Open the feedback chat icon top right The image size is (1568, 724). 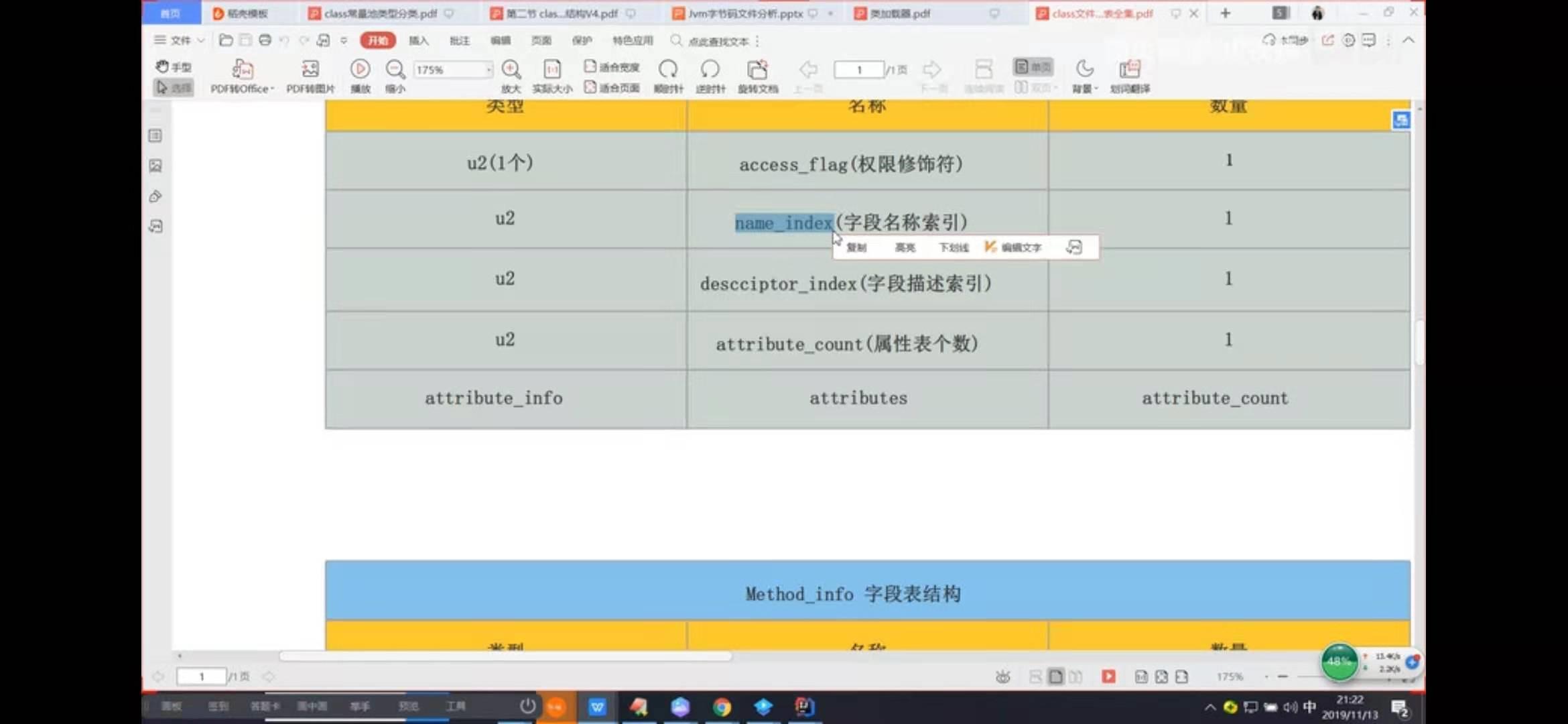[1368, 40]
